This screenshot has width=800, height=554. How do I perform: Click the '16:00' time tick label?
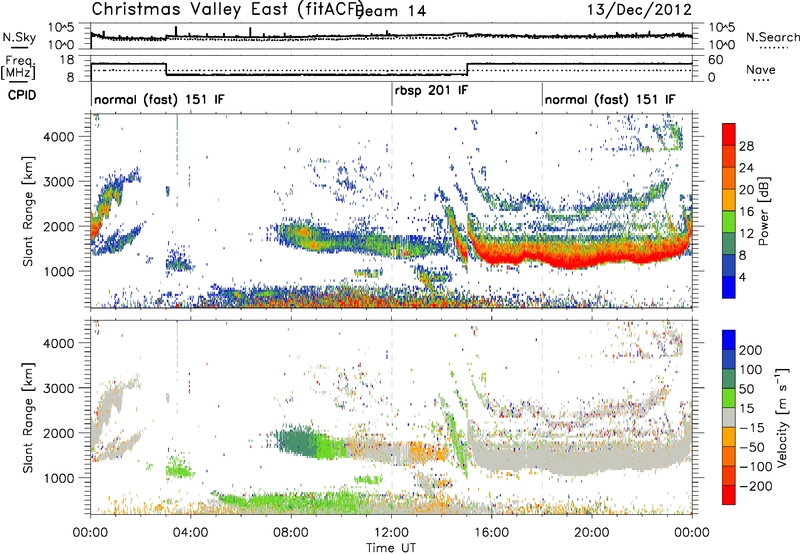click(491, 533)
